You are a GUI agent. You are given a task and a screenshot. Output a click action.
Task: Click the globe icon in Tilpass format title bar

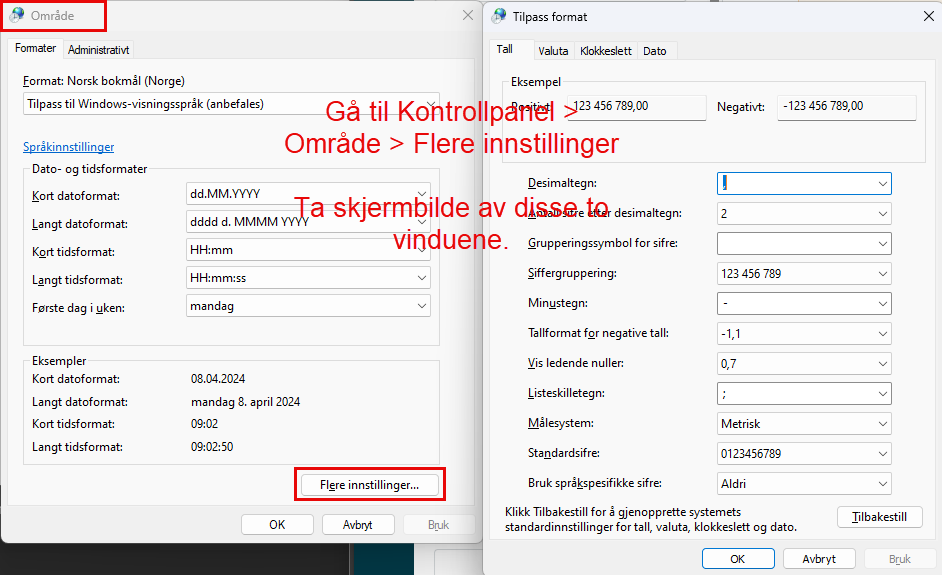pos(499,17)
